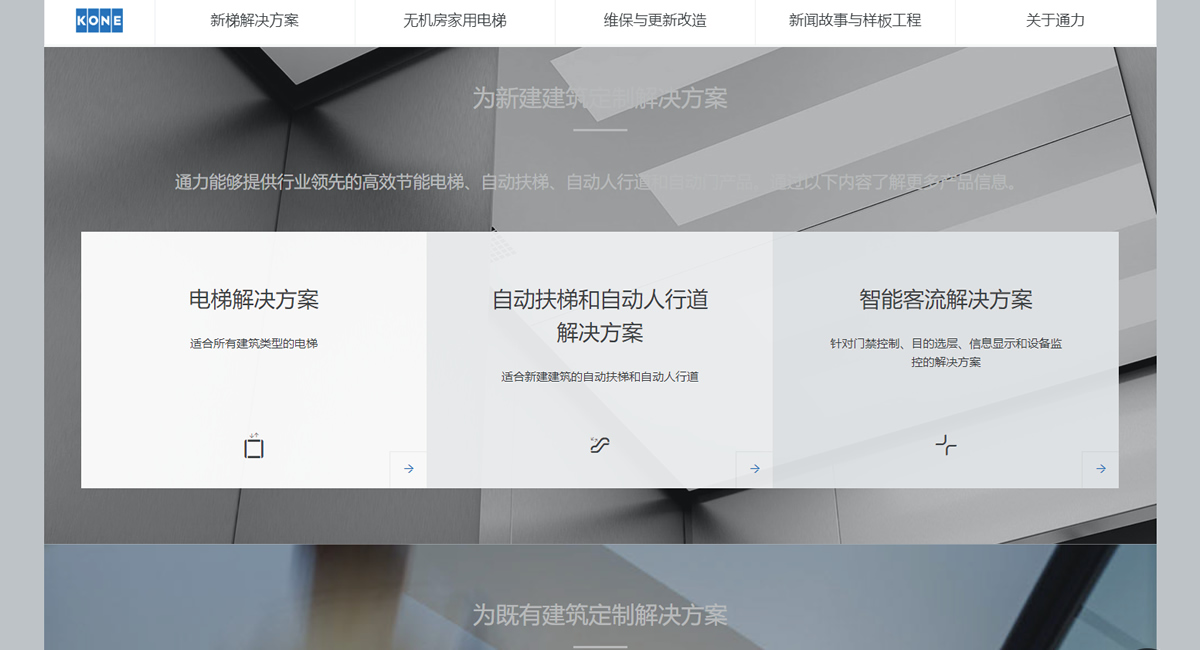Screen dimensions: 1200x650
Task: Select 维保与更新改造 in navigation bar
Action: [x=654, y=20]
